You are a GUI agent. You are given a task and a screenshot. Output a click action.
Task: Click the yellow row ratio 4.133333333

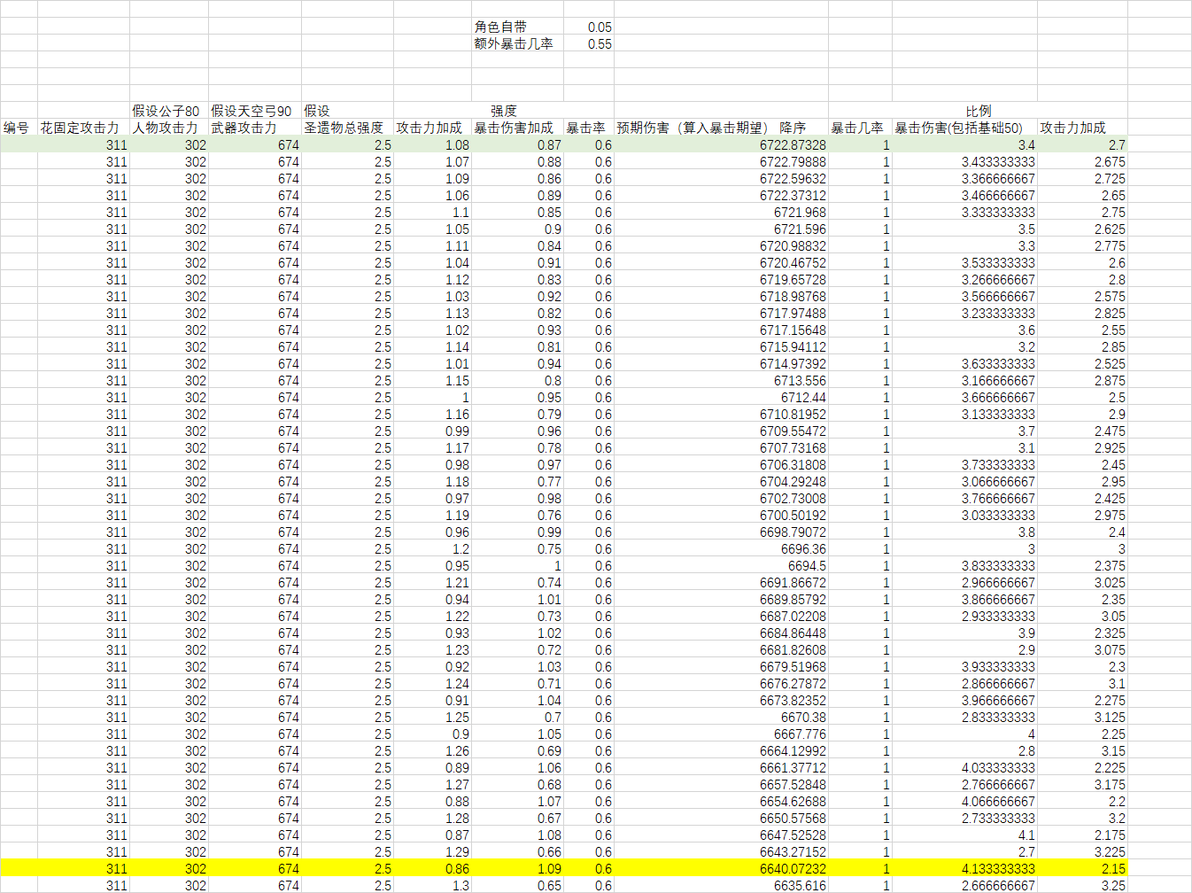965,869
